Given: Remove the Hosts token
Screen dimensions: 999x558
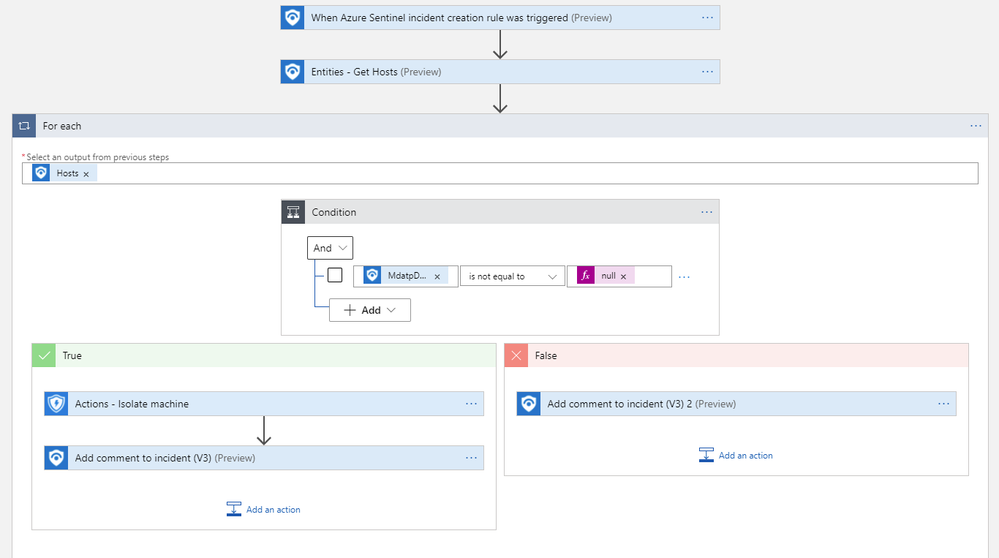Looking at the screenshot, I should pyautogui.click(x=86, y=174).
